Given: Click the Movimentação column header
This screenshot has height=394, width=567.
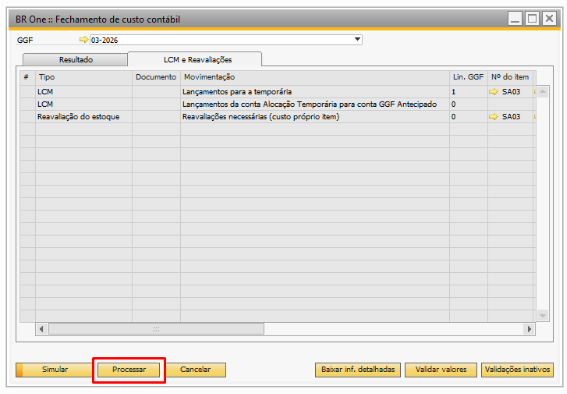Looking at the screenshot, I should (315, 77).
